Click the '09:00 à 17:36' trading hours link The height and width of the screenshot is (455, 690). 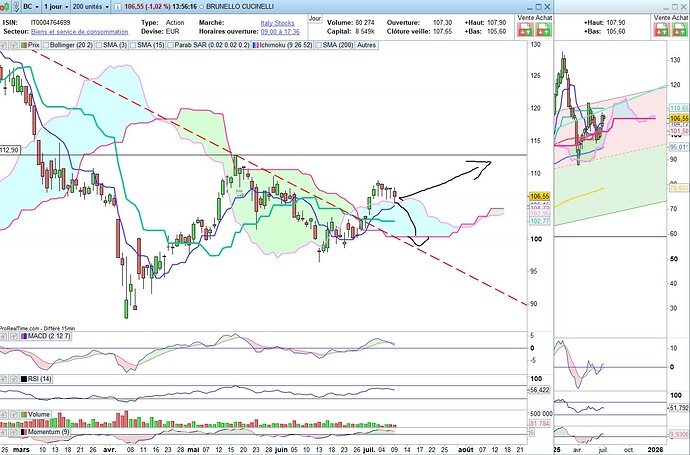pos(280,32)
